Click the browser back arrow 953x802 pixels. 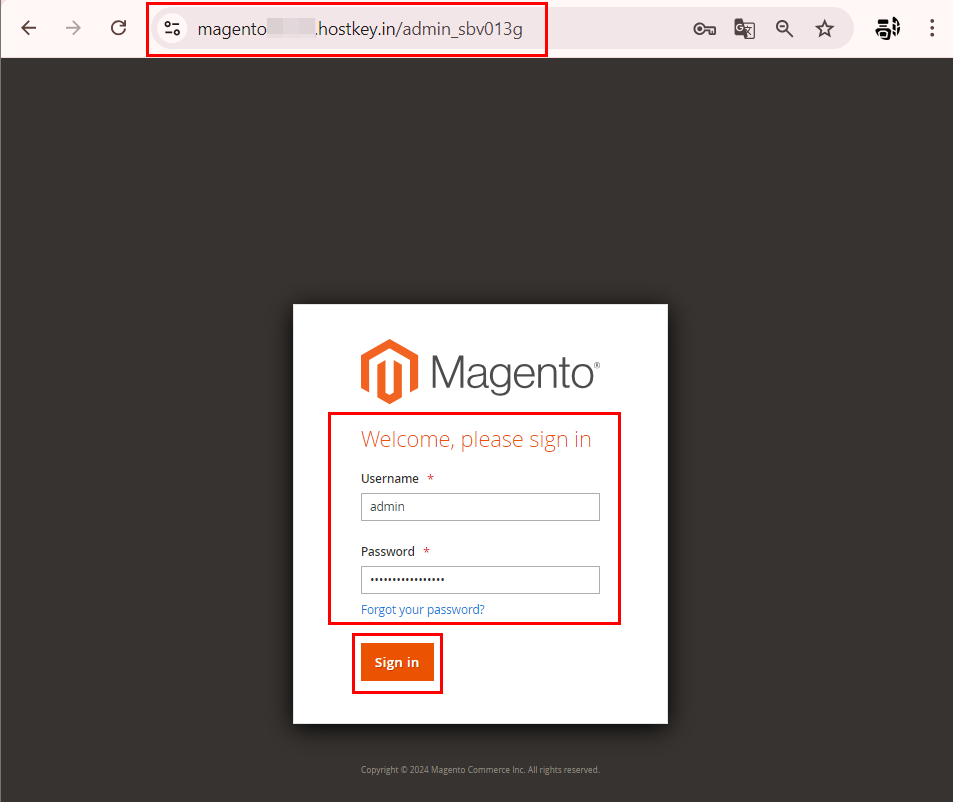coord(28,28)
